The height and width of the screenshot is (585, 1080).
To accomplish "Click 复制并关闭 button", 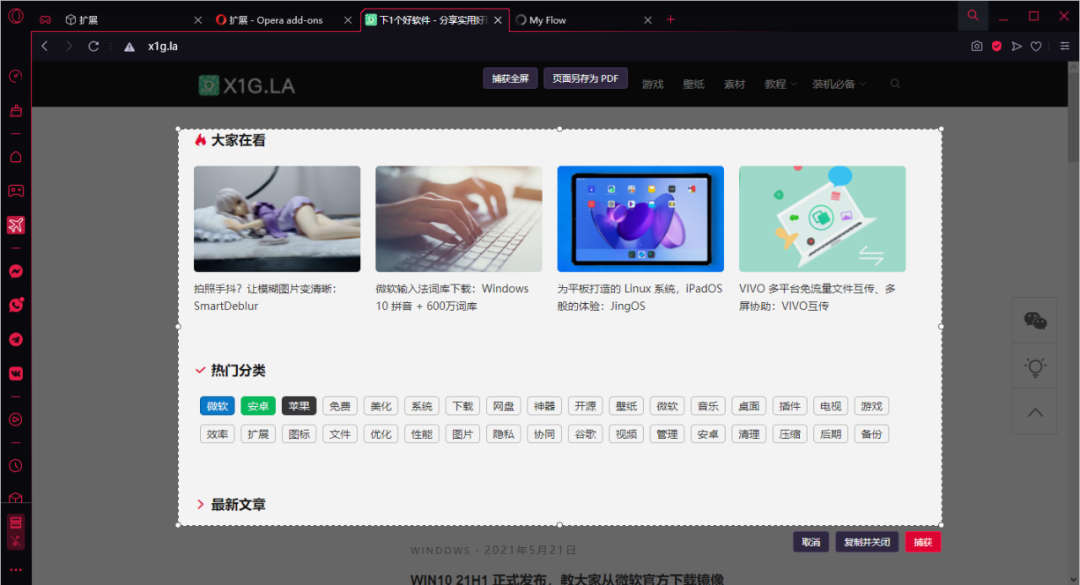I will 866,542.
